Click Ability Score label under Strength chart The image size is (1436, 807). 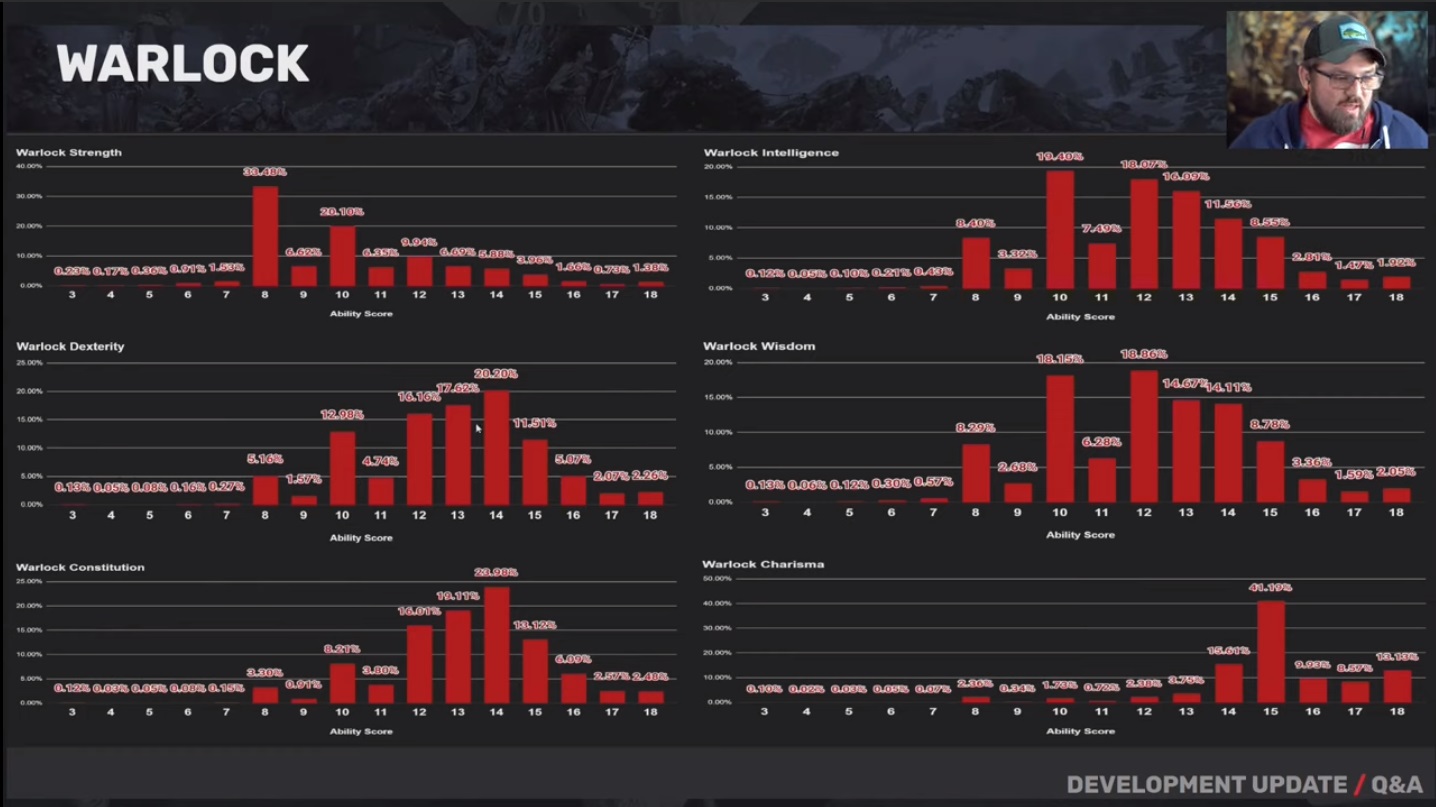[361, 314]
